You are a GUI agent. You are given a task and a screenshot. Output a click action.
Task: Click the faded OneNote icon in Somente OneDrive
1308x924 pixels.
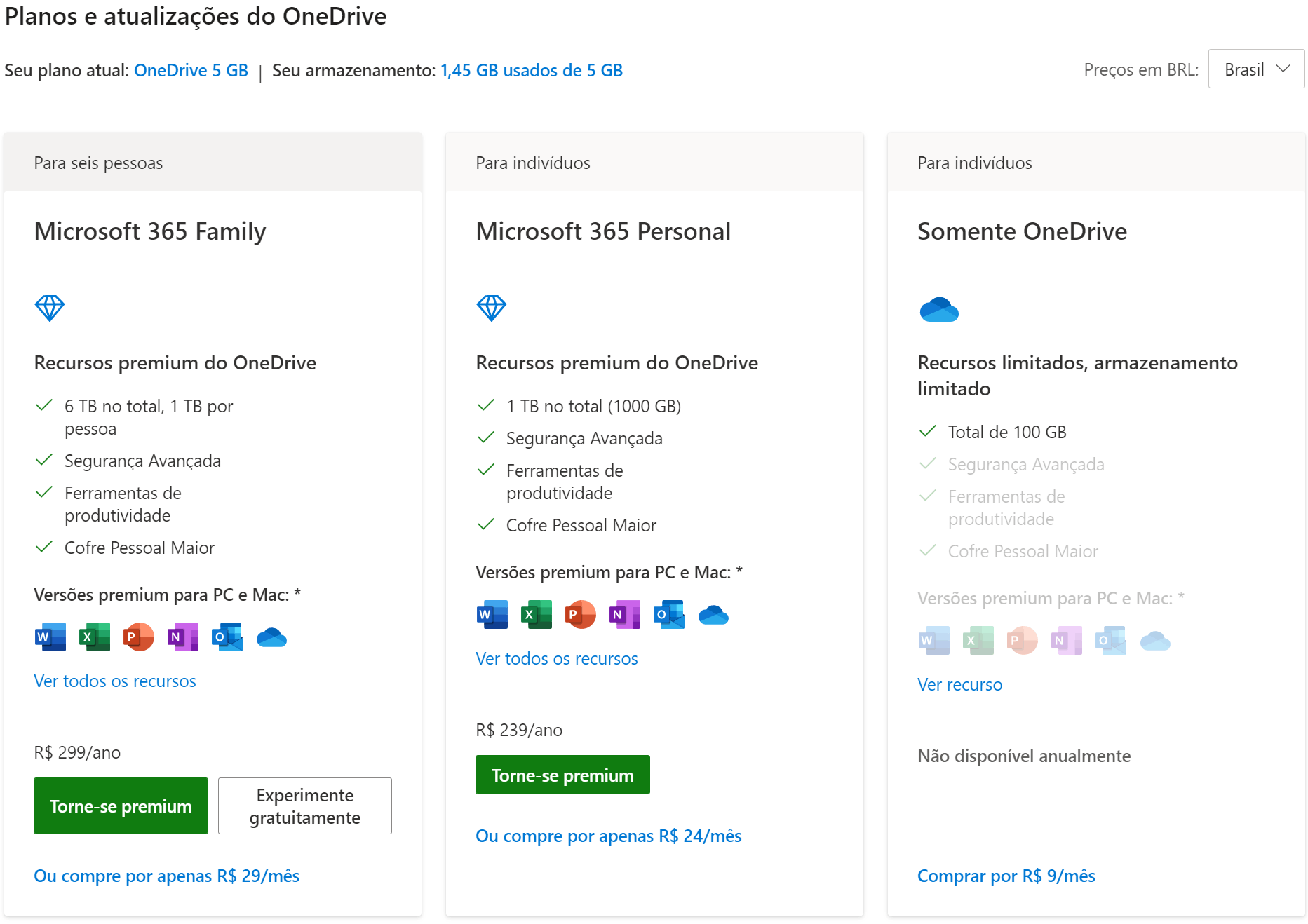(x=1067, y=641)
